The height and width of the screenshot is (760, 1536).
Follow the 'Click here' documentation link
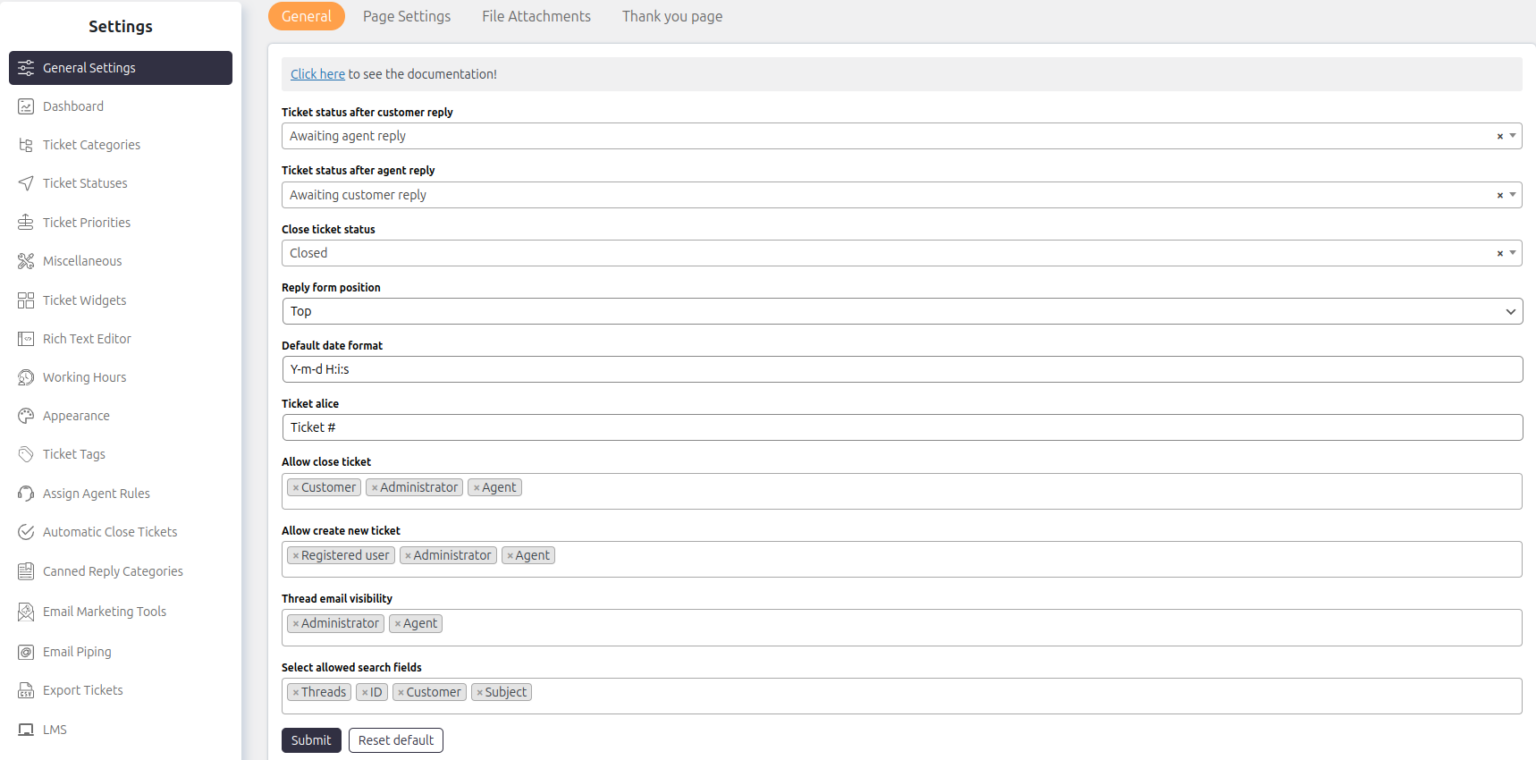click(317, 74)
